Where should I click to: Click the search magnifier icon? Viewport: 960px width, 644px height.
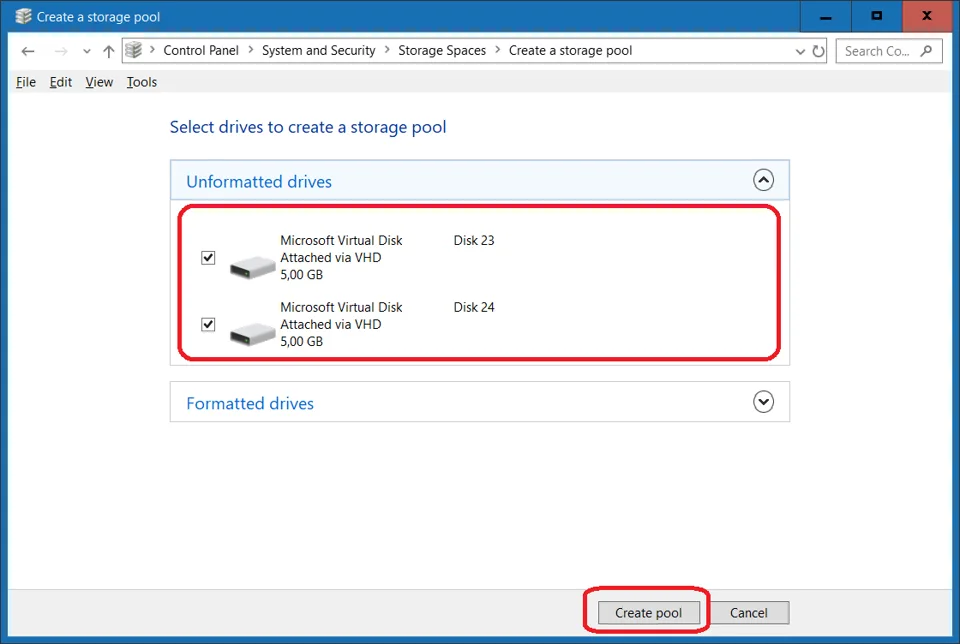click(x=926, y=51)
